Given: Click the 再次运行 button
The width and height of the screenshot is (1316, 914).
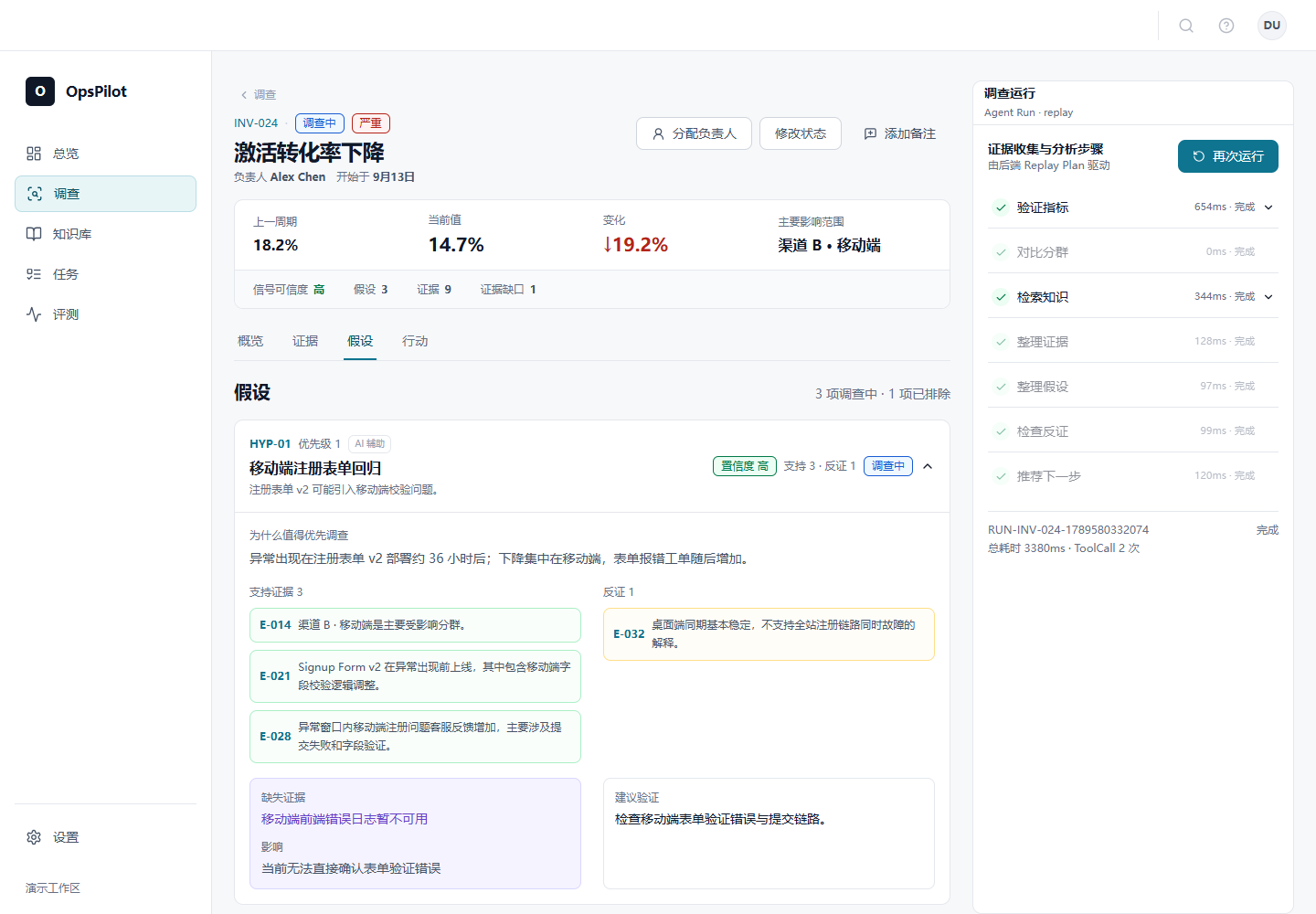Looking at the screenshot, I should pos(1228,156).
